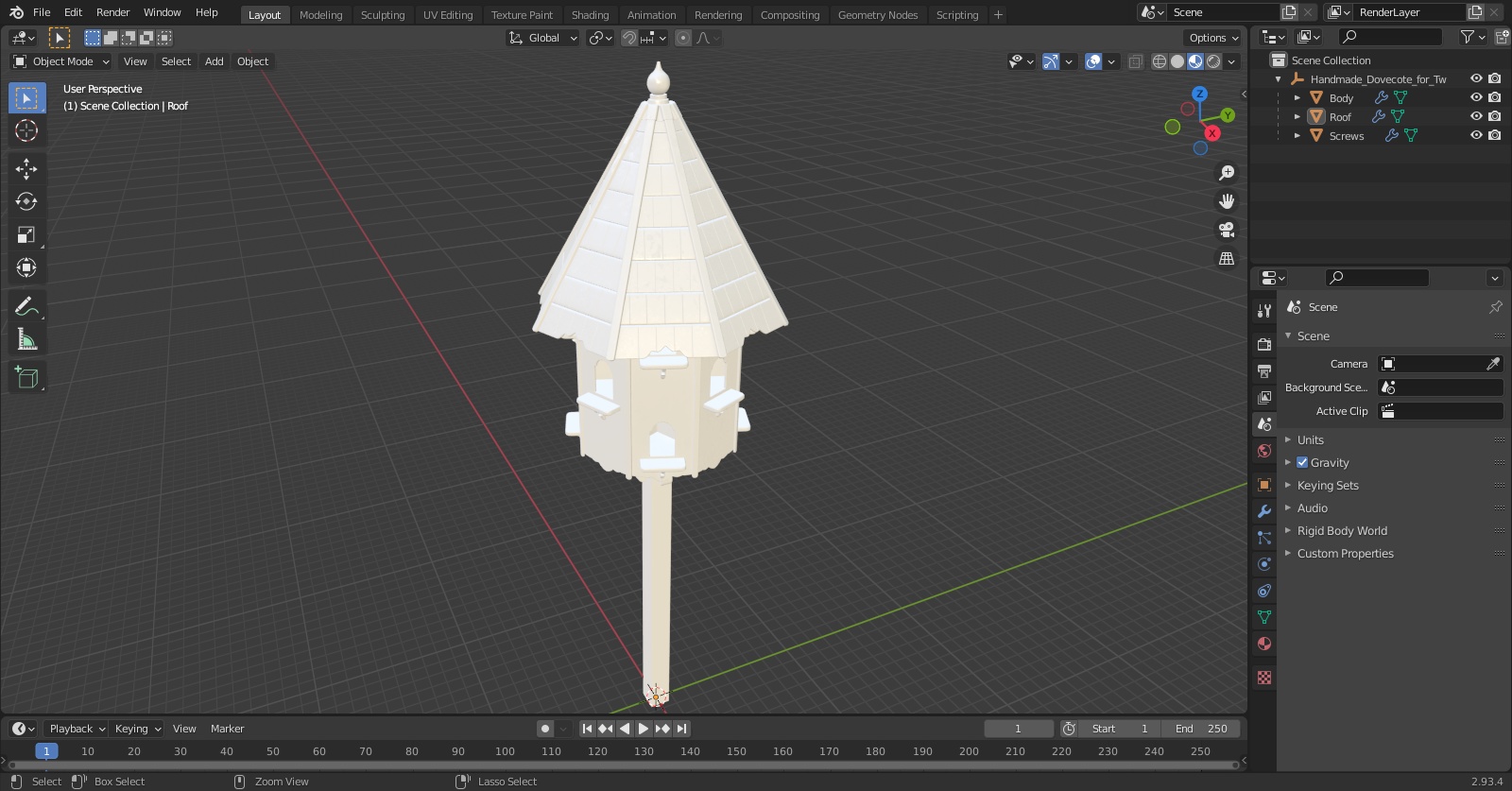Image resolution: width=1512 pixels, height=791 pixels.
Task: Open the Render properties tab
Action: (x=1264, y=344)
